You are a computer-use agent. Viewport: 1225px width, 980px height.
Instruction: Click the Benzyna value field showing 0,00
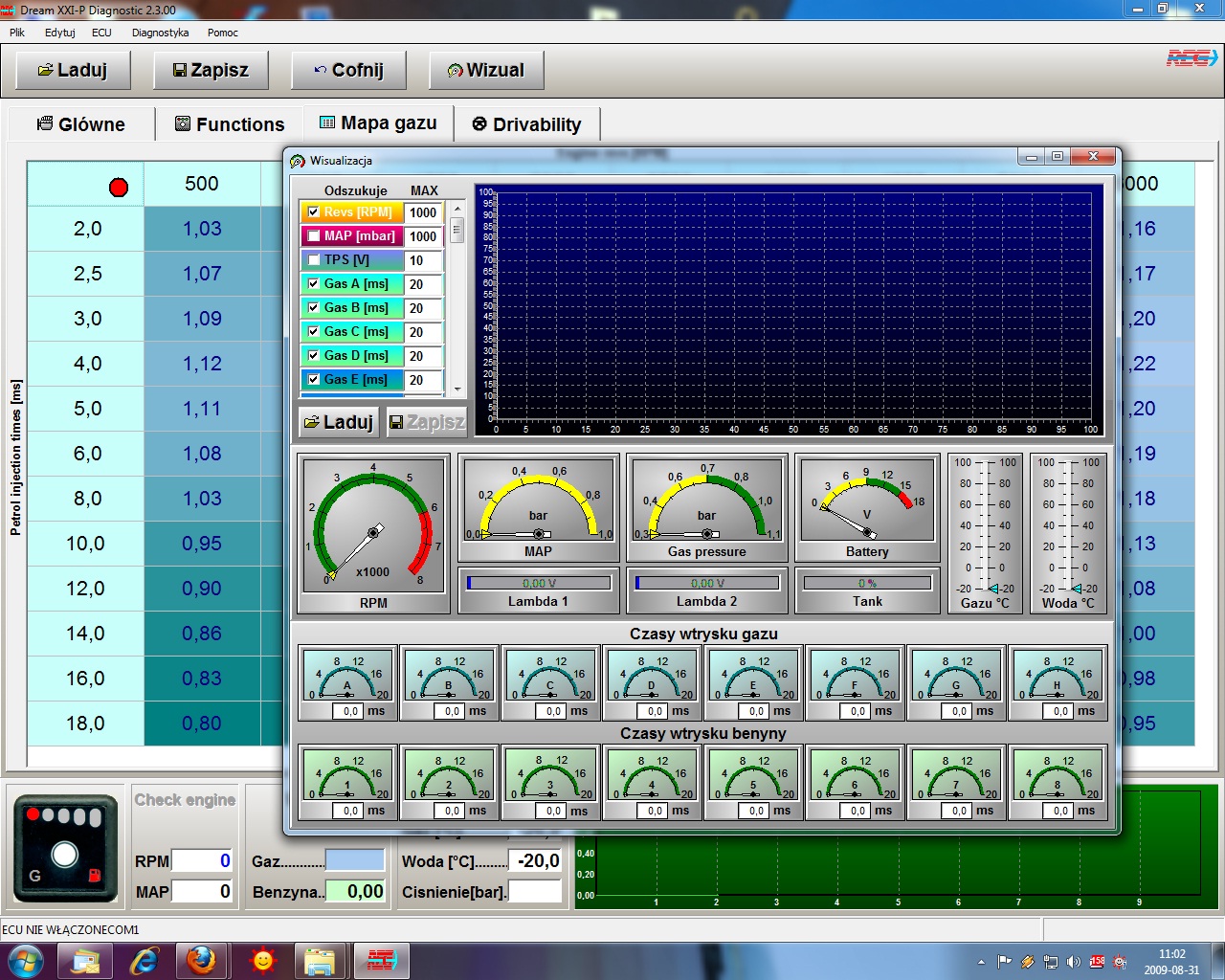pyautogui.click(x=355, y=891)
